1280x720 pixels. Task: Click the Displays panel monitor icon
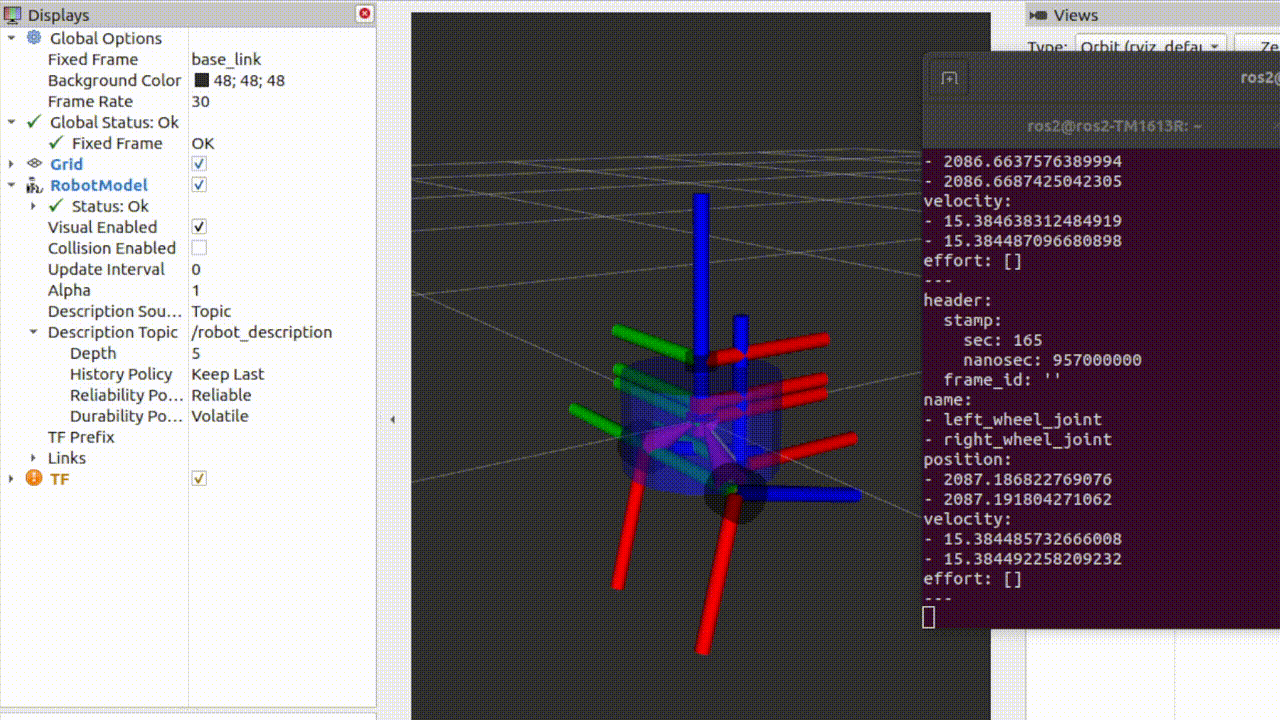click(x=13, y=15)
